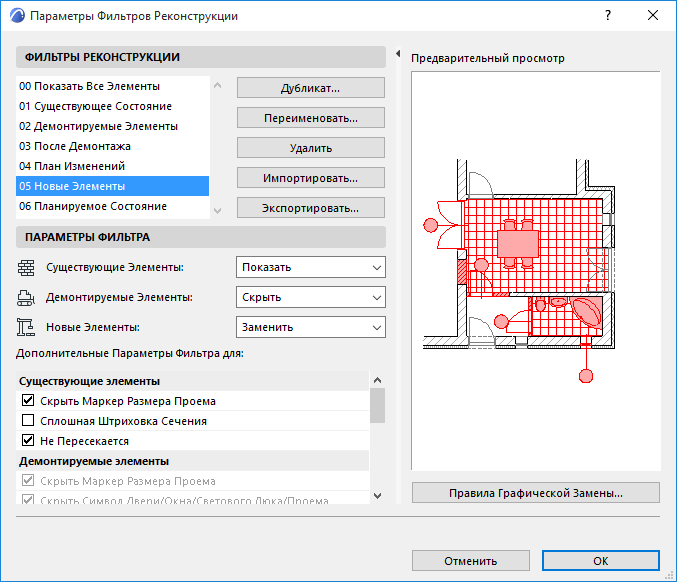The height and width of the screenshot is (582, 677).
Task: Click the filter list scroll-up arrow
Action: coord(218,85)
